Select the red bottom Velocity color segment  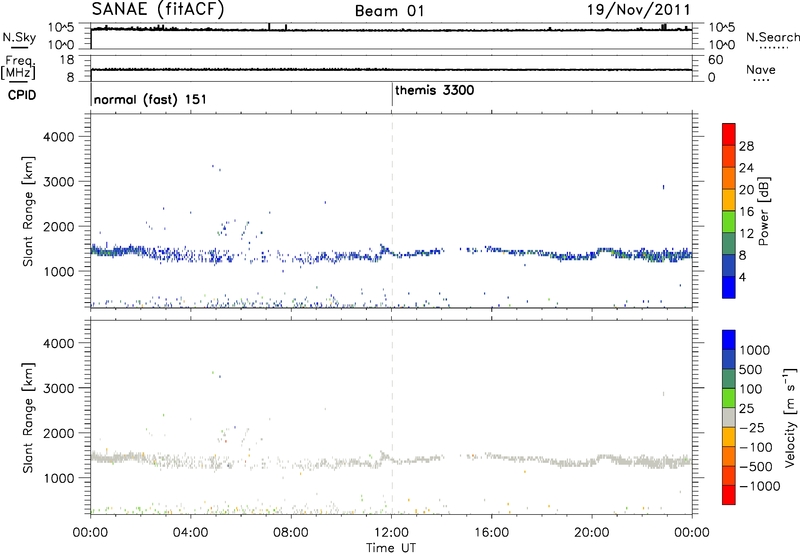pyautogui.click(x=729, y=494)
